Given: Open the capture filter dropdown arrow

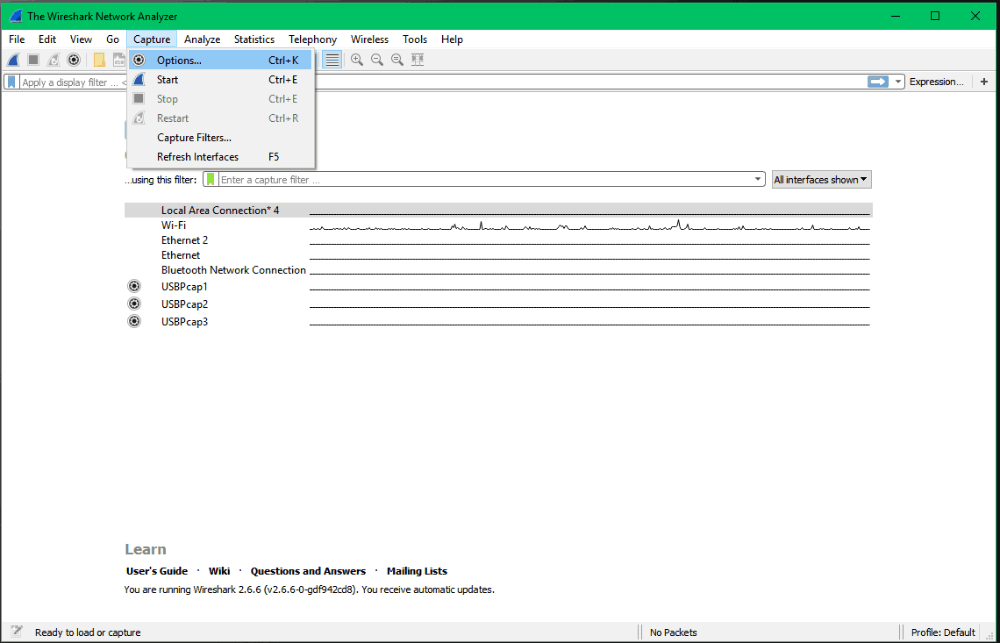Looking at the screenshot, I should (x=759, y=180).
